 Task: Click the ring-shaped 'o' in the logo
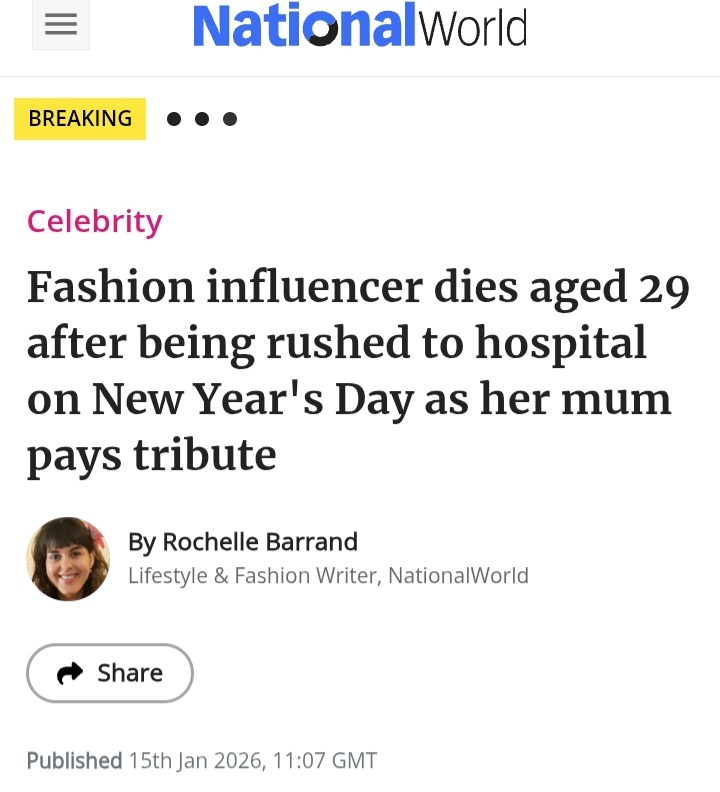(322, 31)
